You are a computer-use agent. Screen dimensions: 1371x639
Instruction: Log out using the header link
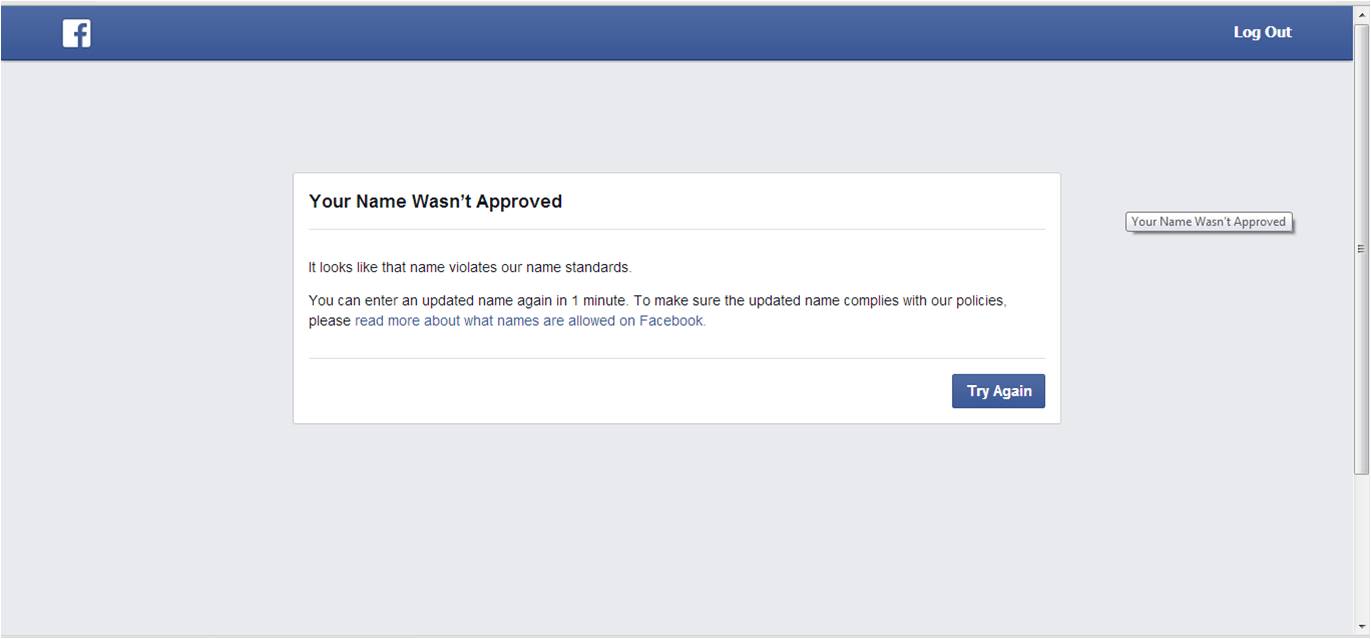coord(1262,32)
